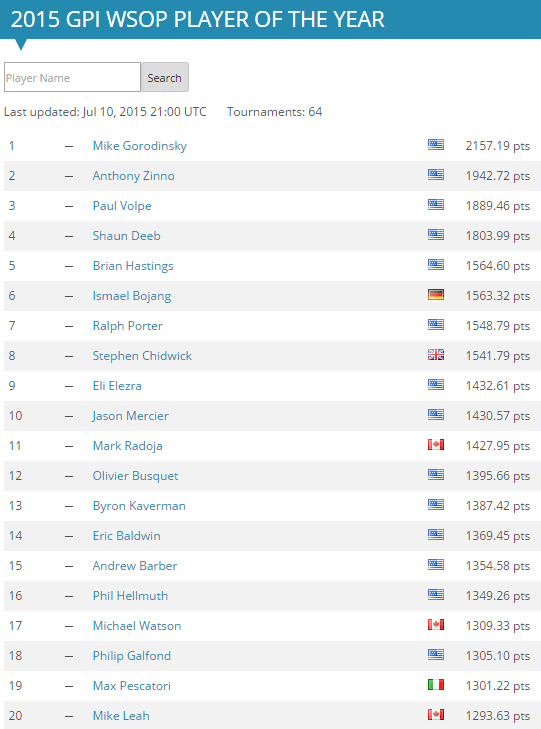541x729 pixels.
Task: Open Mike Gorodinsky's player profile
Action: (139, 146)
